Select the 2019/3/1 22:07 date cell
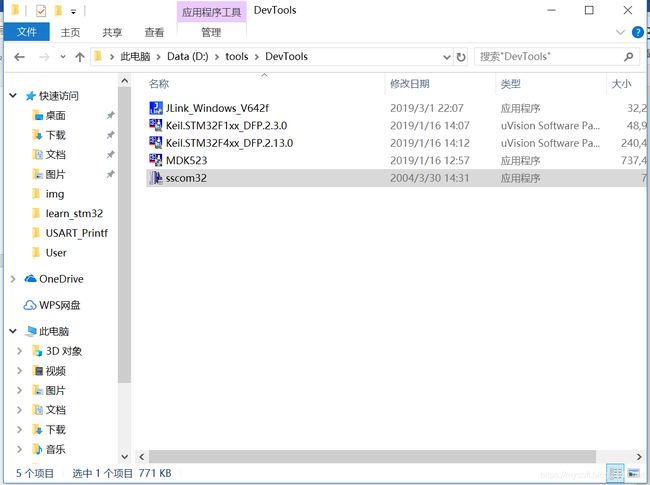 [427, 108]
